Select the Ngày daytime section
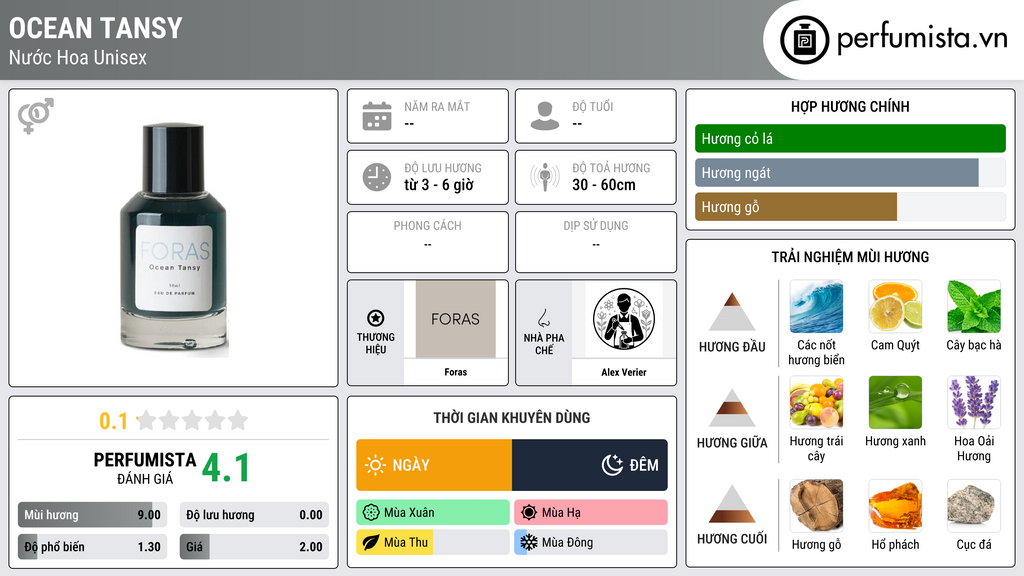The image size is (1024, 576). click(434, 465)
